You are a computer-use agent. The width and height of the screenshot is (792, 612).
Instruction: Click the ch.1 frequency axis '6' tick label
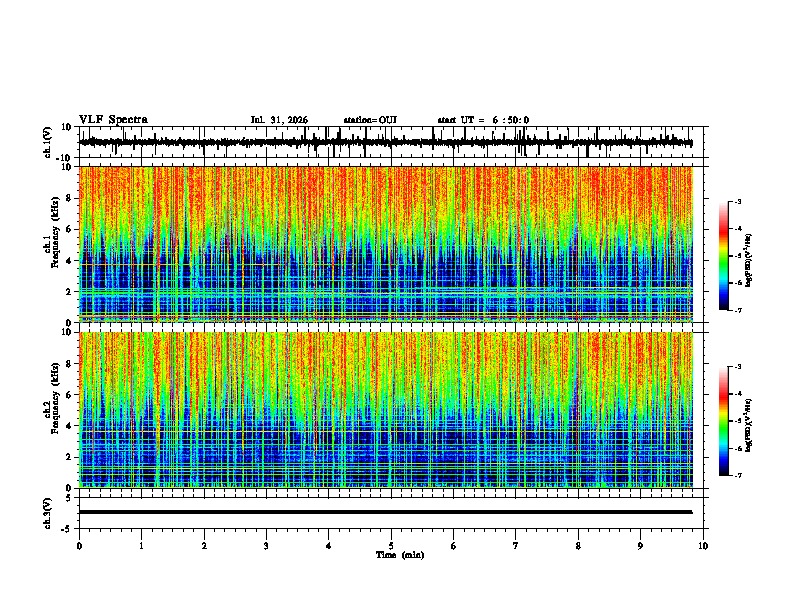tap(69, 230)
